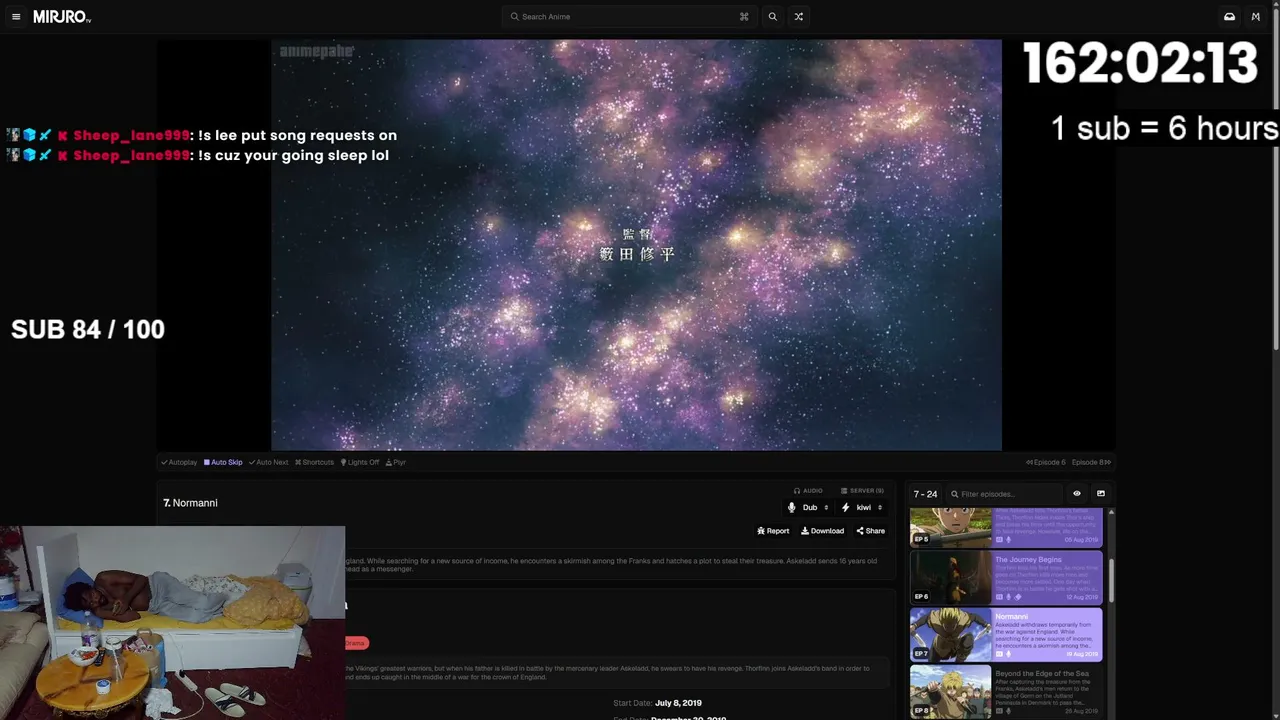Pick a random anime with the shuffle icon

tap(798, 17)
